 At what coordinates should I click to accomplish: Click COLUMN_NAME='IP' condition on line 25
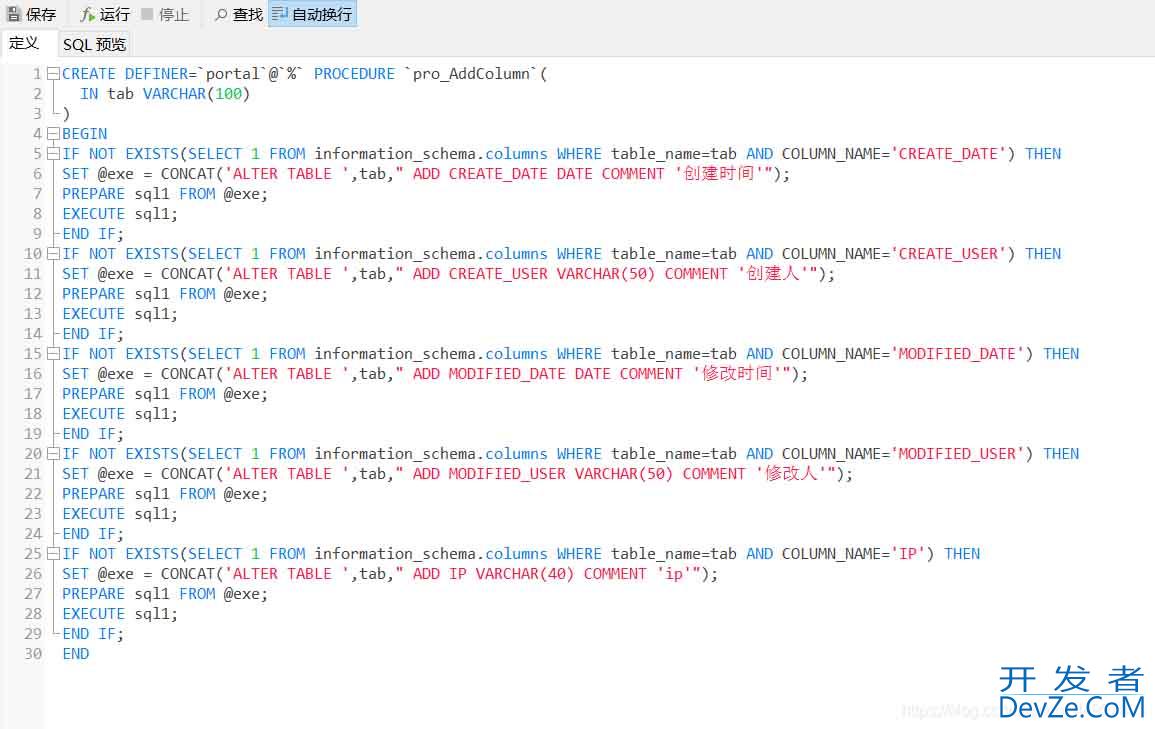854,554
